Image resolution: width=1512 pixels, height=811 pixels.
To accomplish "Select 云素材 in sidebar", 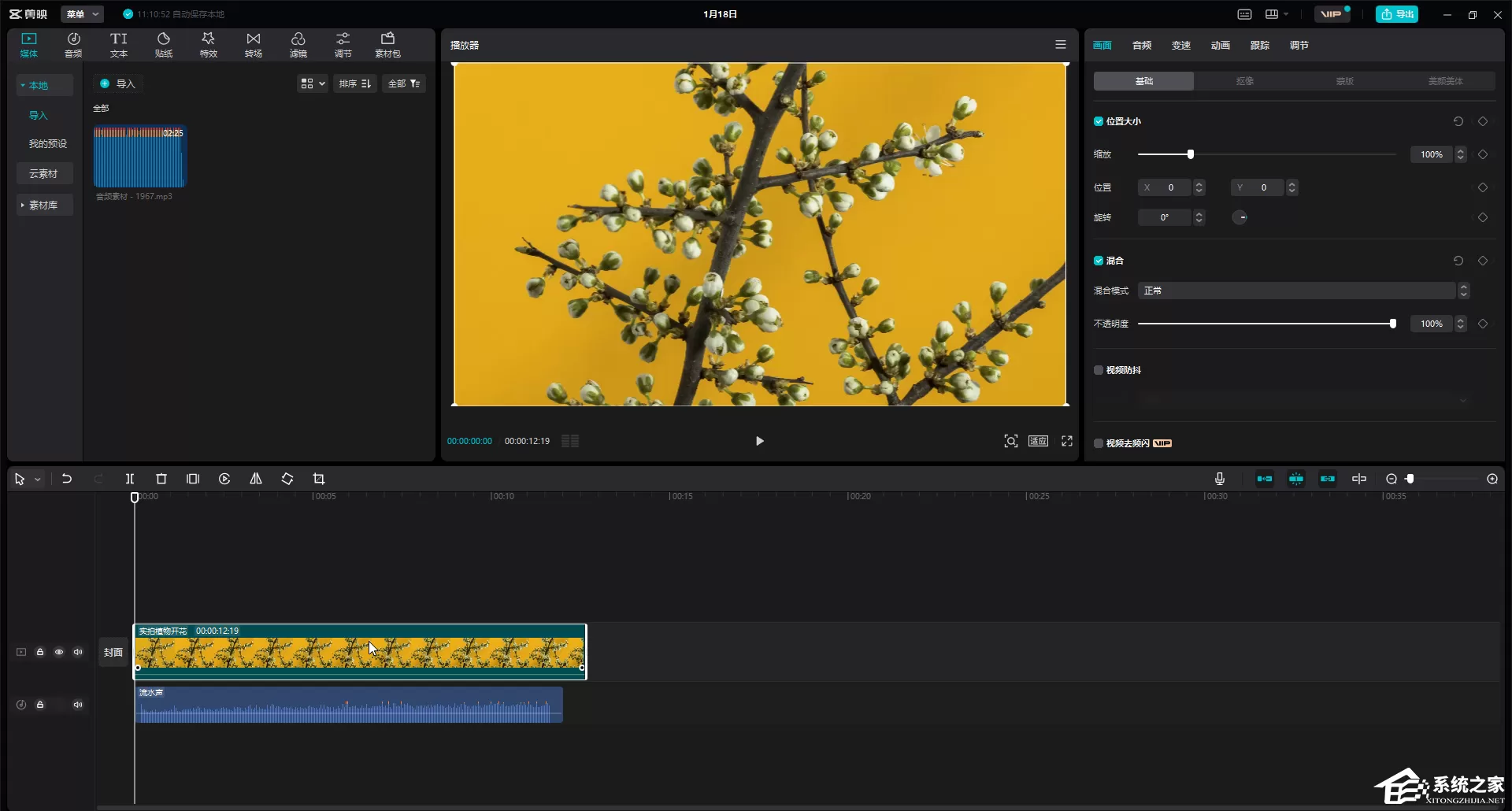I will coord(45,173).
